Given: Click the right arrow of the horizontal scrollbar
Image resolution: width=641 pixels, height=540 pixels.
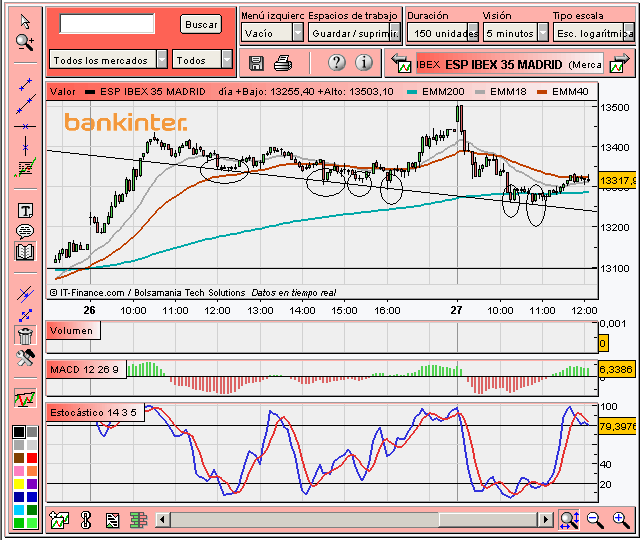Looking at the screenshot, I should [x=545, y=520].
